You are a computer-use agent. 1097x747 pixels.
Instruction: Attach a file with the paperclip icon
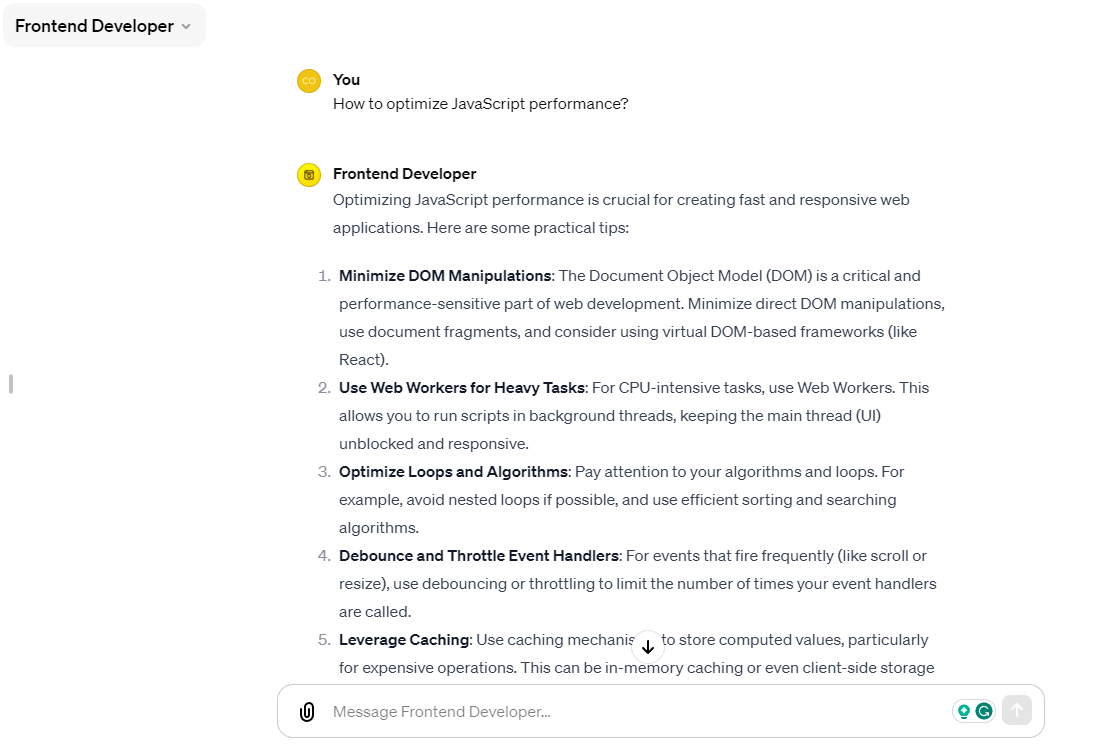click(307, 711)
